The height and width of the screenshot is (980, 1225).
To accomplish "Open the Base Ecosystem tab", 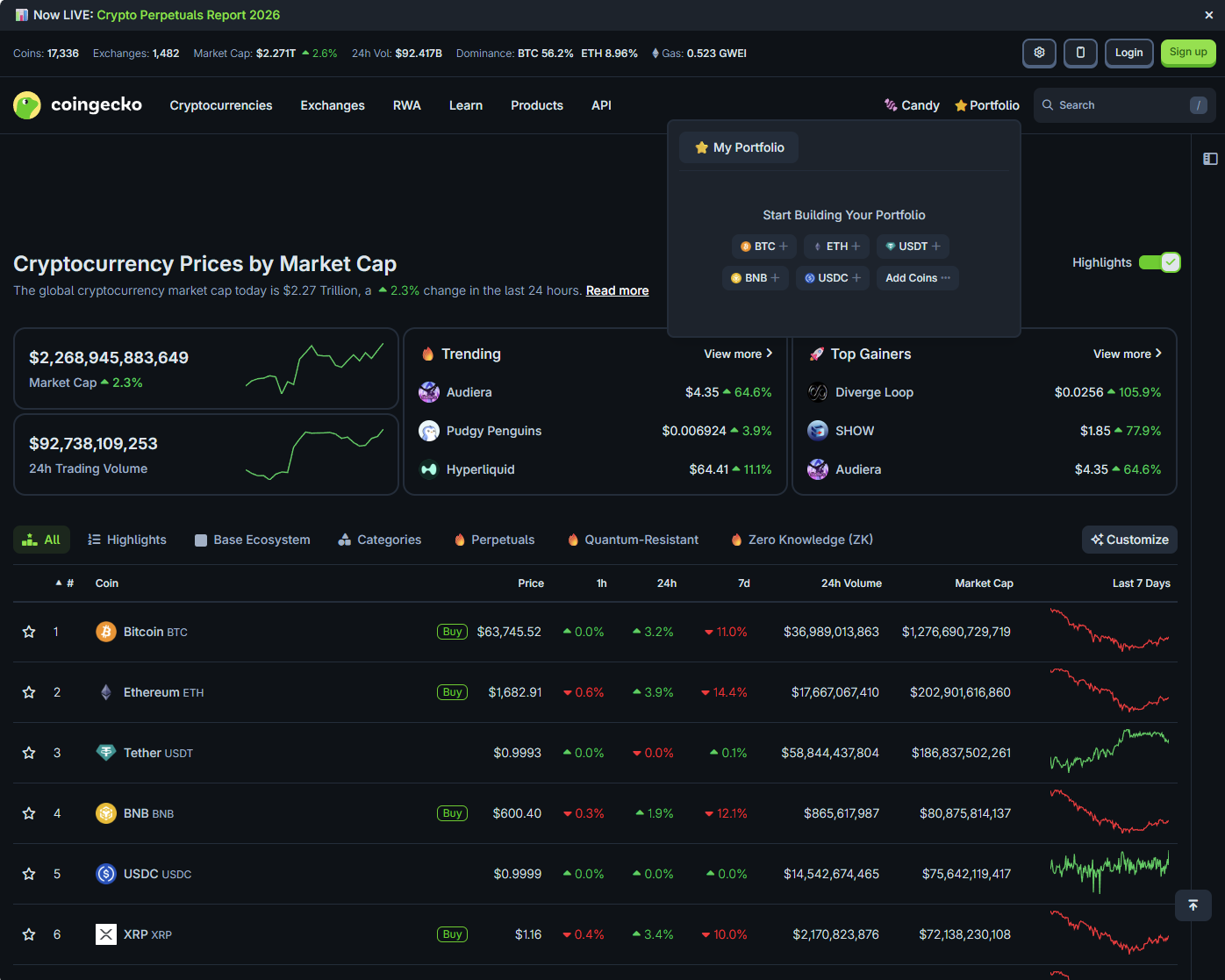I will [x=253, y=540].
